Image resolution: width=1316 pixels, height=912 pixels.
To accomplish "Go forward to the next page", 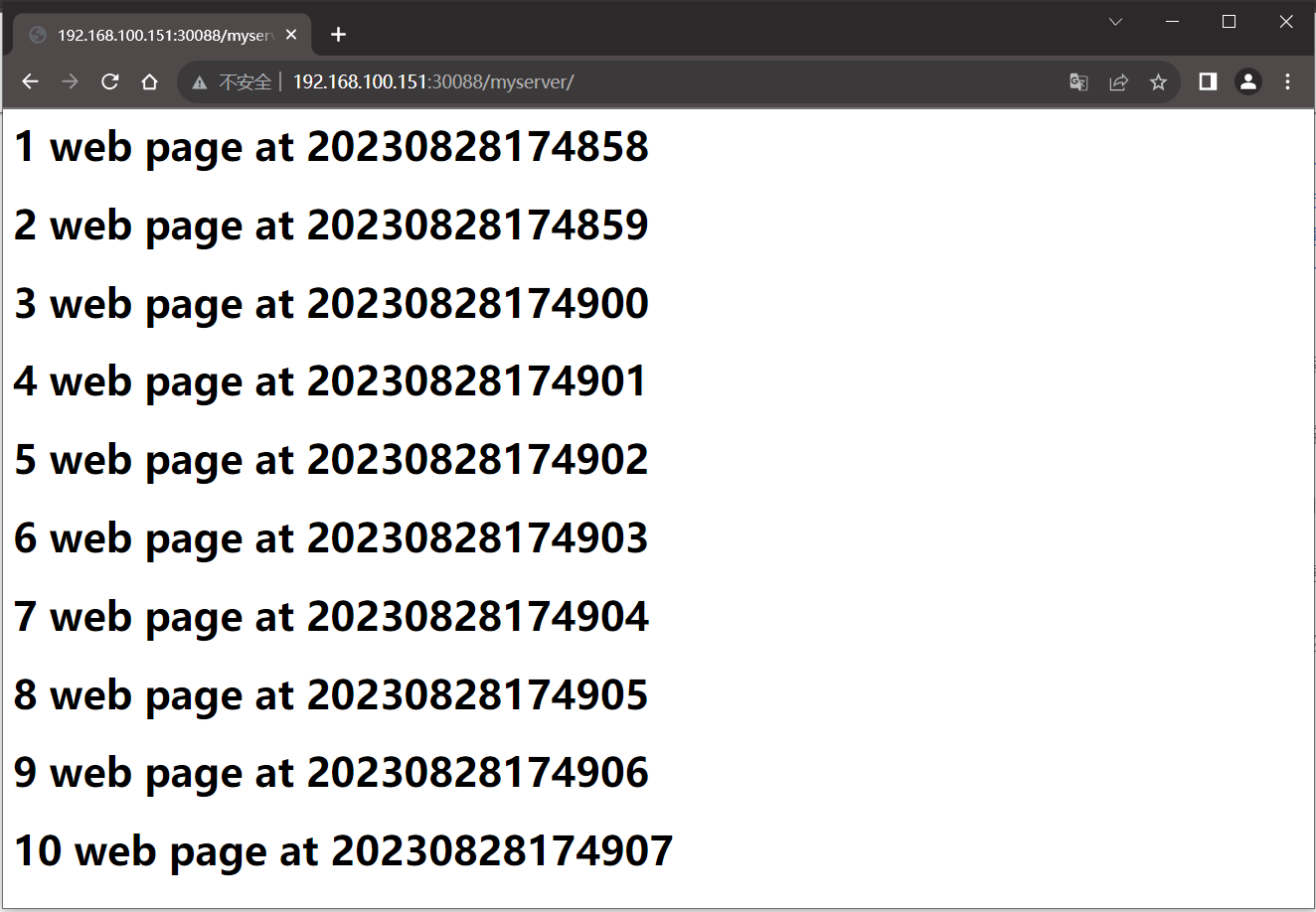I will click(70, 82).
